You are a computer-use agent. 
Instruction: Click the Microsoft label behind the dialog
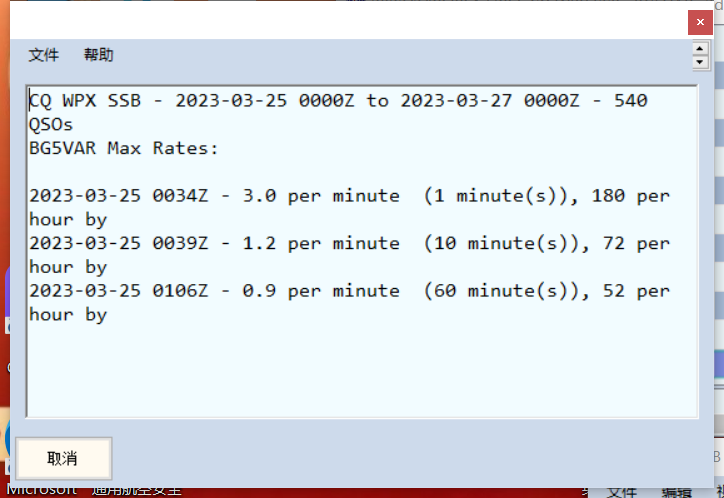coord(43,490)
